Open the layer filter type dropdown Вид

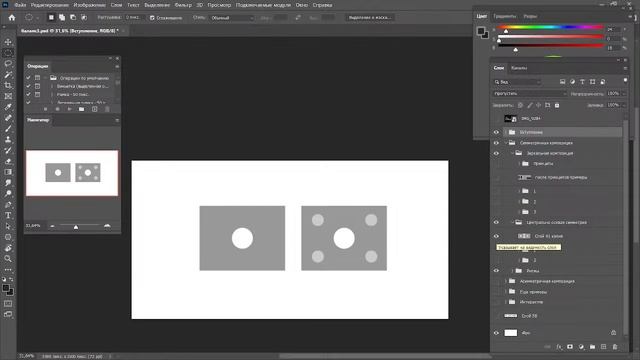pyautogui.click(x=518, y=82)
